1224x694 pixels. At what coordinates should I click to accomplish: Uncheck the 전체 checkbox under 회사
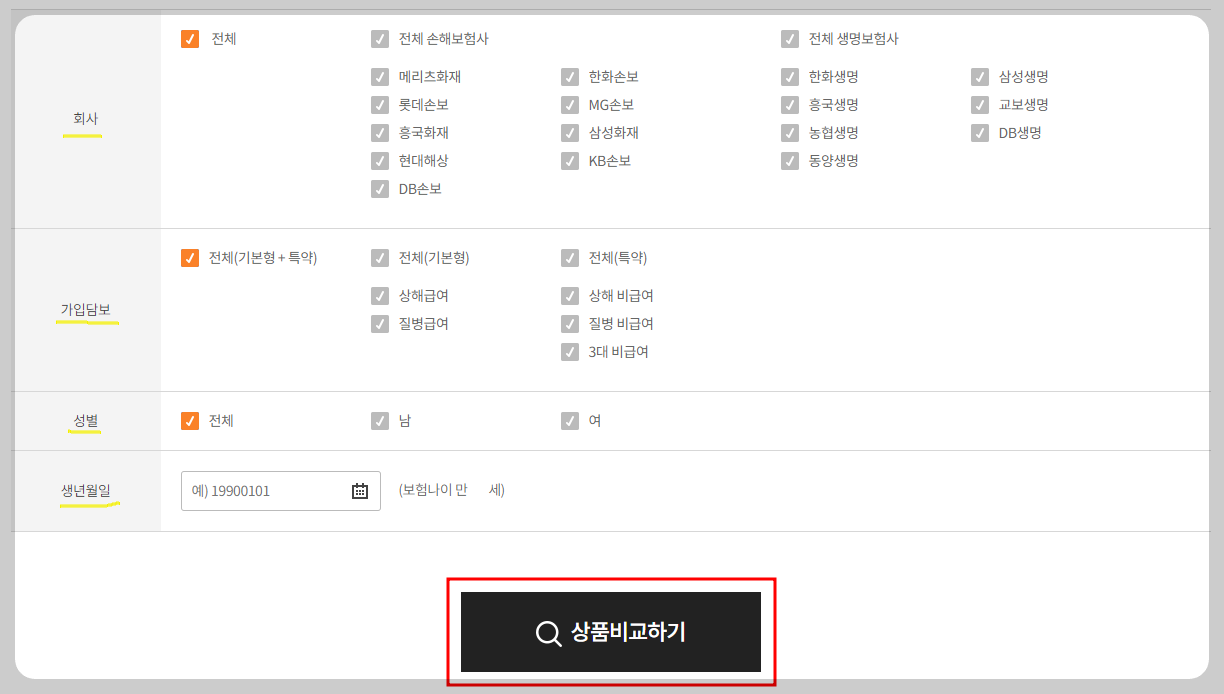(x=190, y=40)
